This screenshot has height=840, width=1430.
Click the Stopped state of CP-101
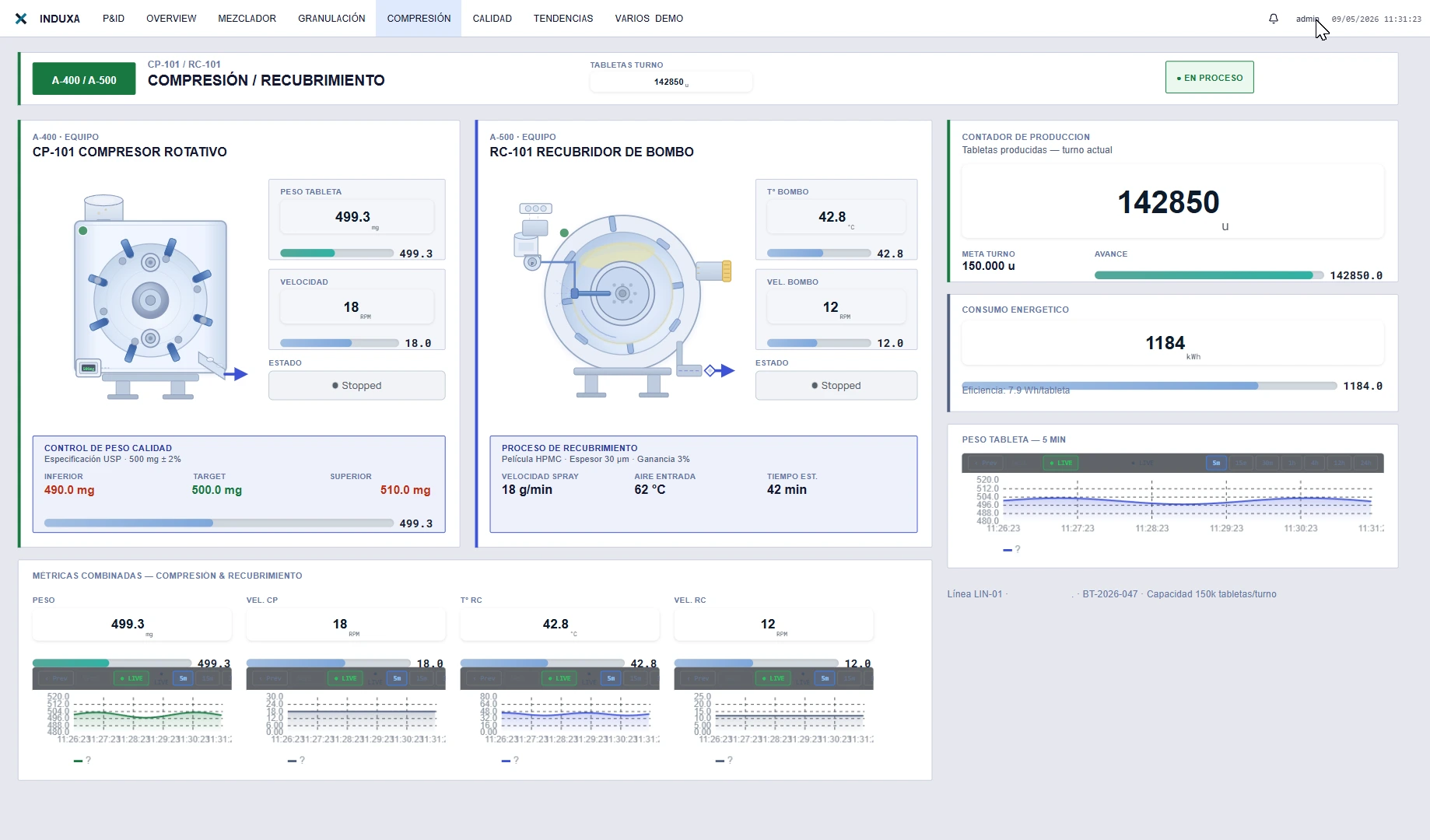[357, 386]
